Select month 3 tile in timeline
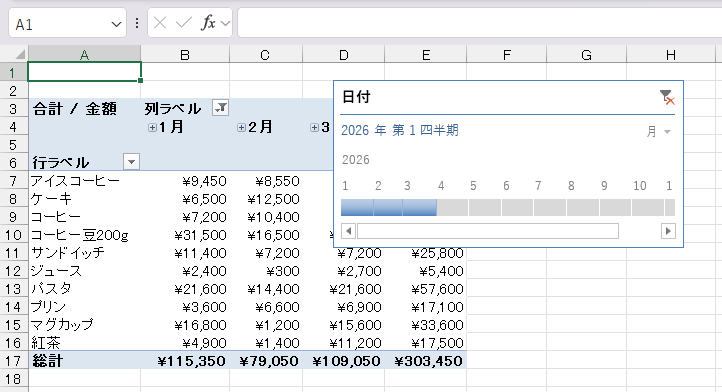This screenshot has height=392, width=722. tap(419, 207)
